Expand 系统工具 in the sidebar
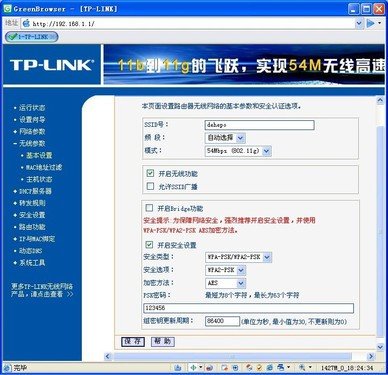The image size is (388, 375). [32, 263]
